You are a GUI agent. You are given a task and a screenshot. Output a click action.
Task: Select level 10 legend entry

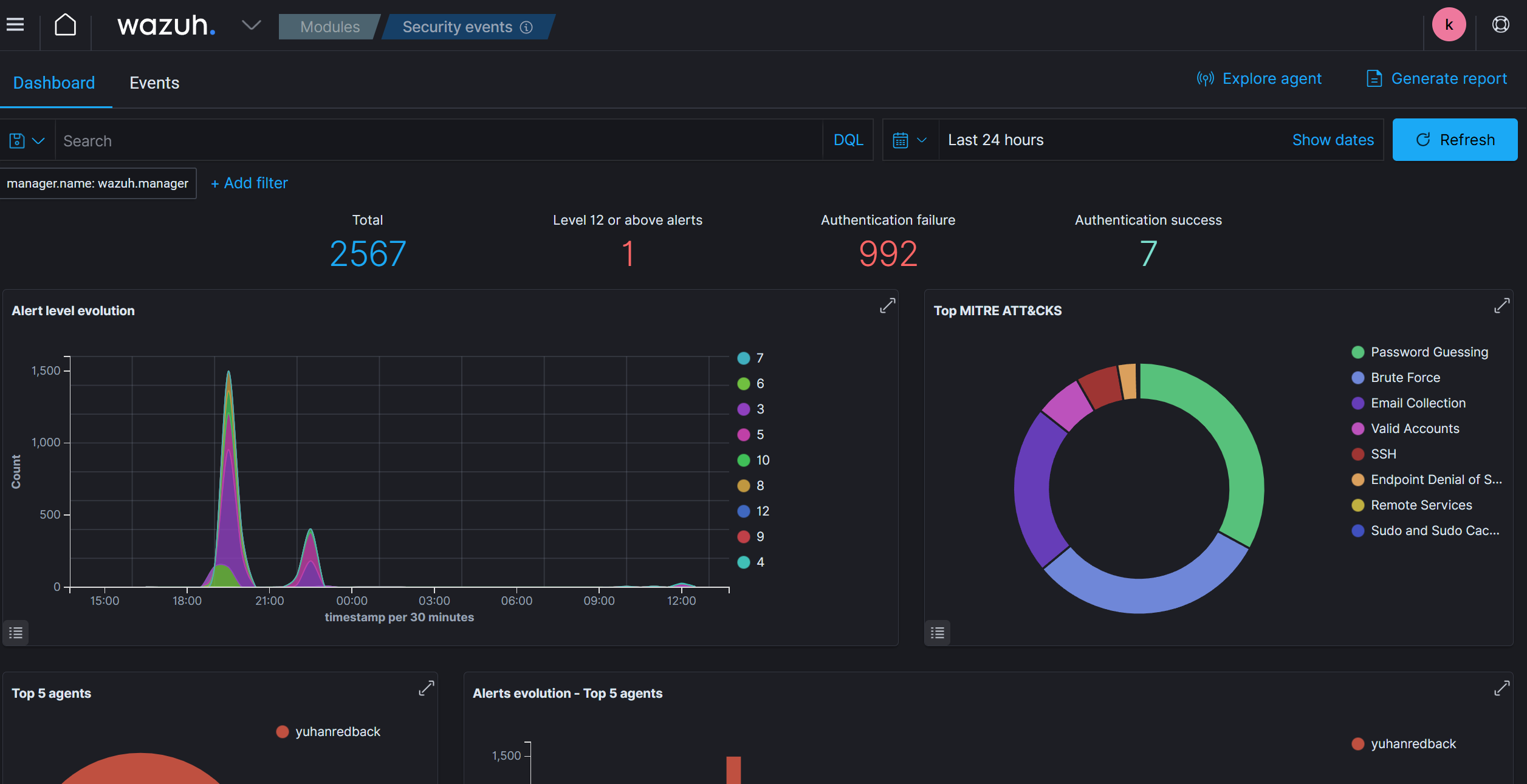(753, 460)
